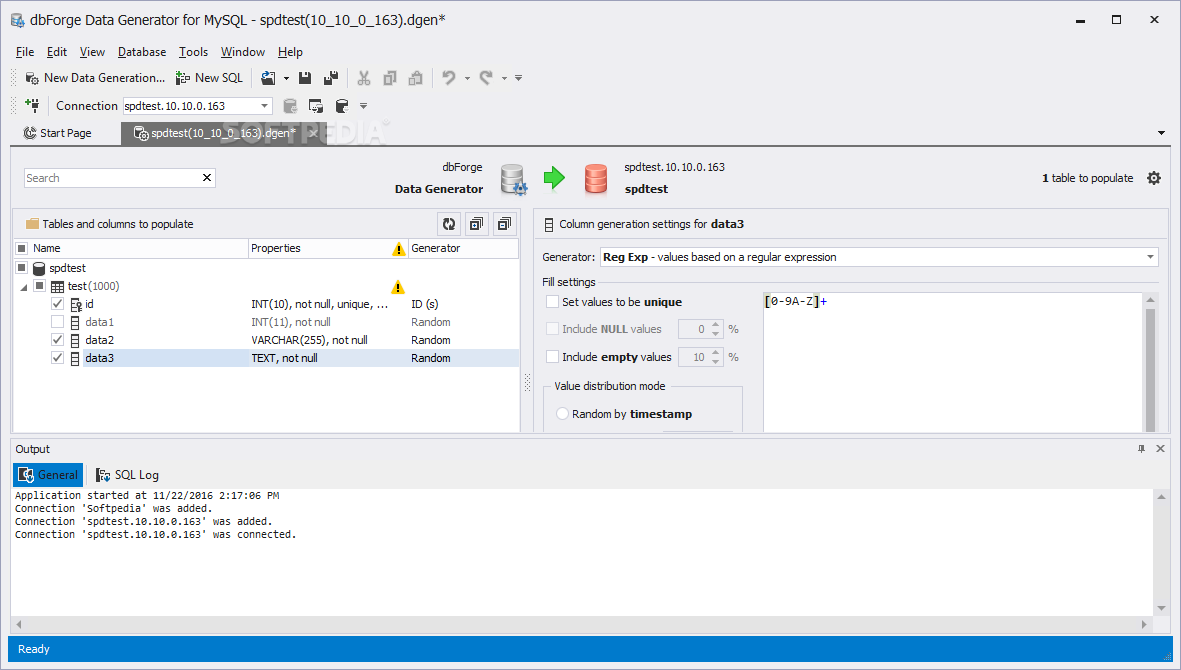Open the Window menu
This screenshot has height=670, width=1181.
243,52
